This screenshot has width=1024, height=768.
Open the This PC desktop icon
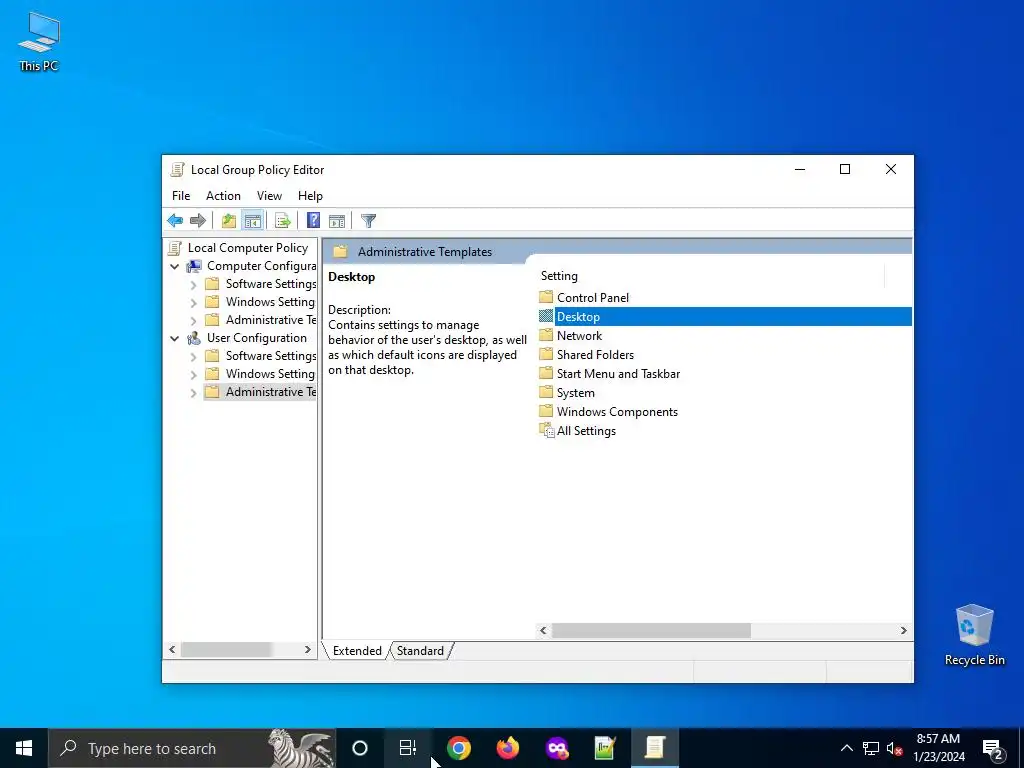click(39, 41)
